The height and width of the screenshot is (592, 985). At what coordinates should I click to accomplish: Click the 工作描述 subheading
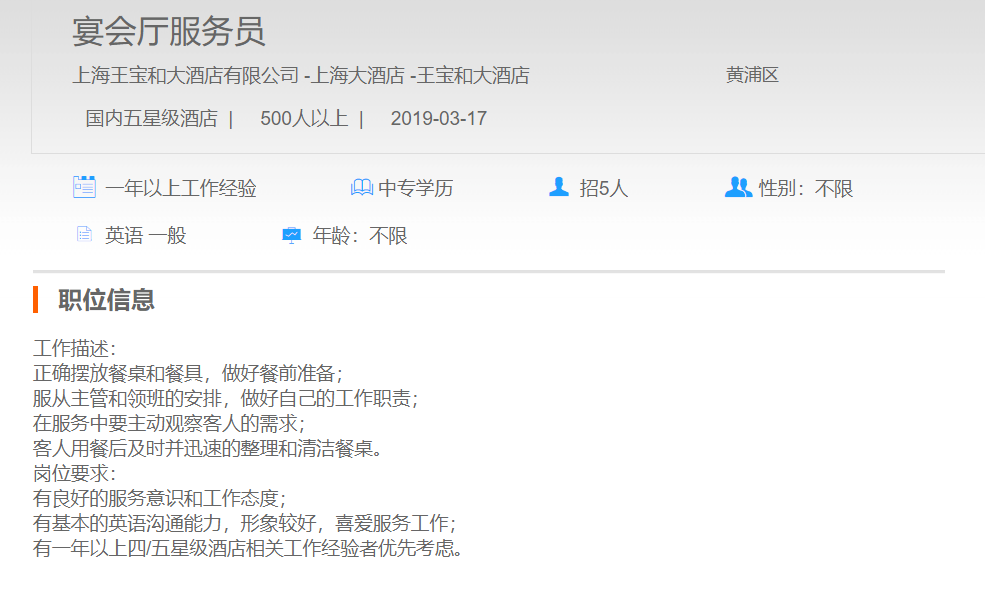[x=75, y=349]
